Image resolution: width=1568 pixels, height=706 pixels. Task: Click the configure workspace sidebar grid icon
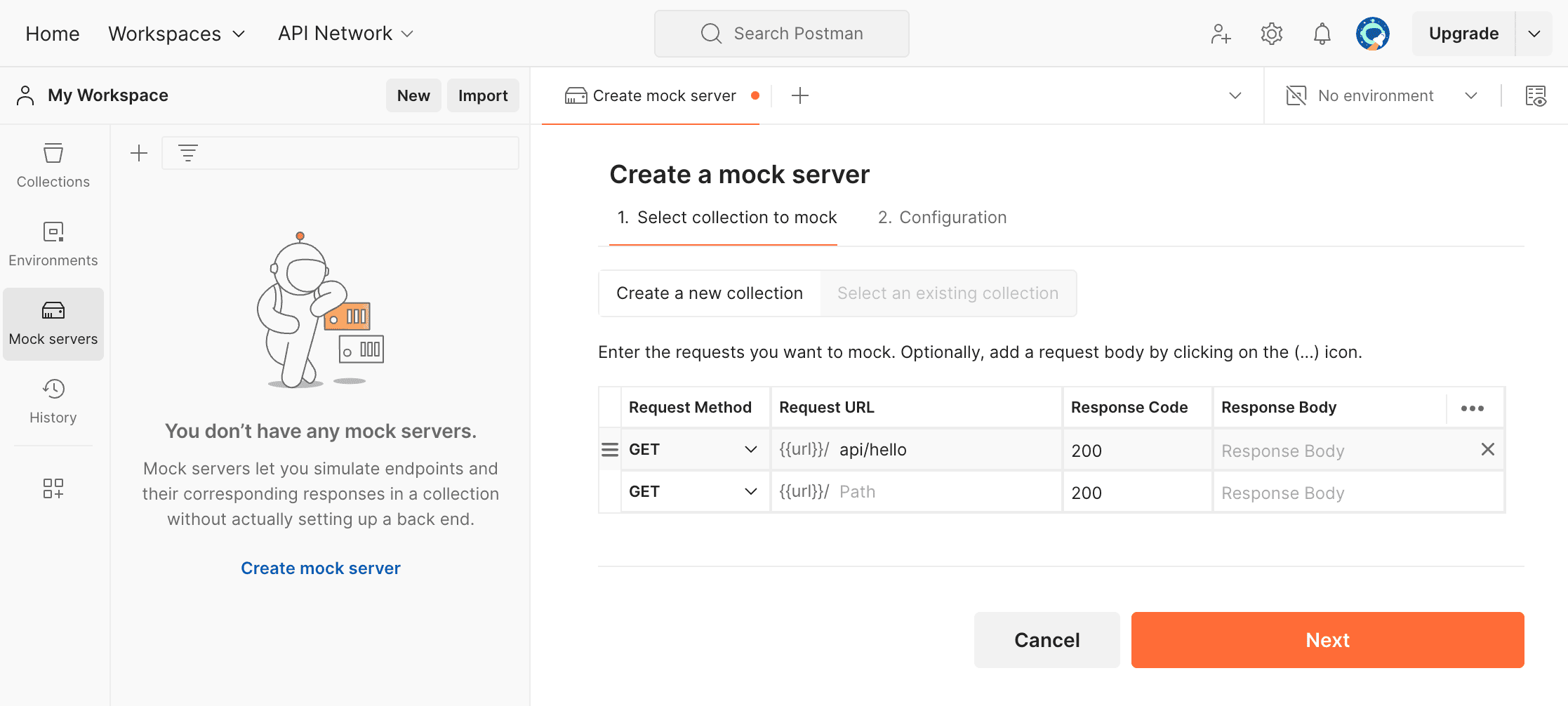click(53, 488)
